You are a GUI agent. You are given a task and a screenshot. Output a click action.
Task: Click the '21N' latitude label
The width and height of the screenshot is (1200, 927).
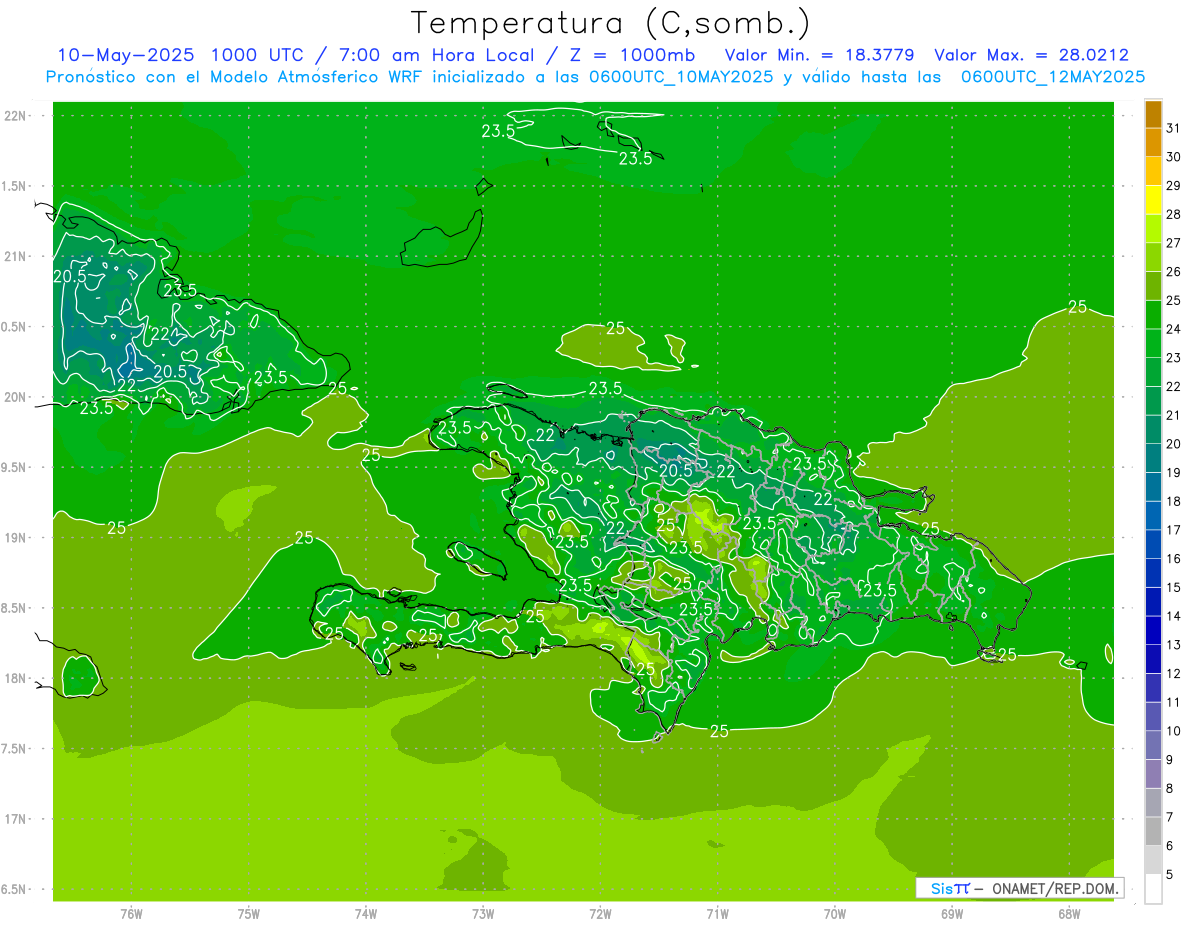pyautogui.click(x=15, y=256)
